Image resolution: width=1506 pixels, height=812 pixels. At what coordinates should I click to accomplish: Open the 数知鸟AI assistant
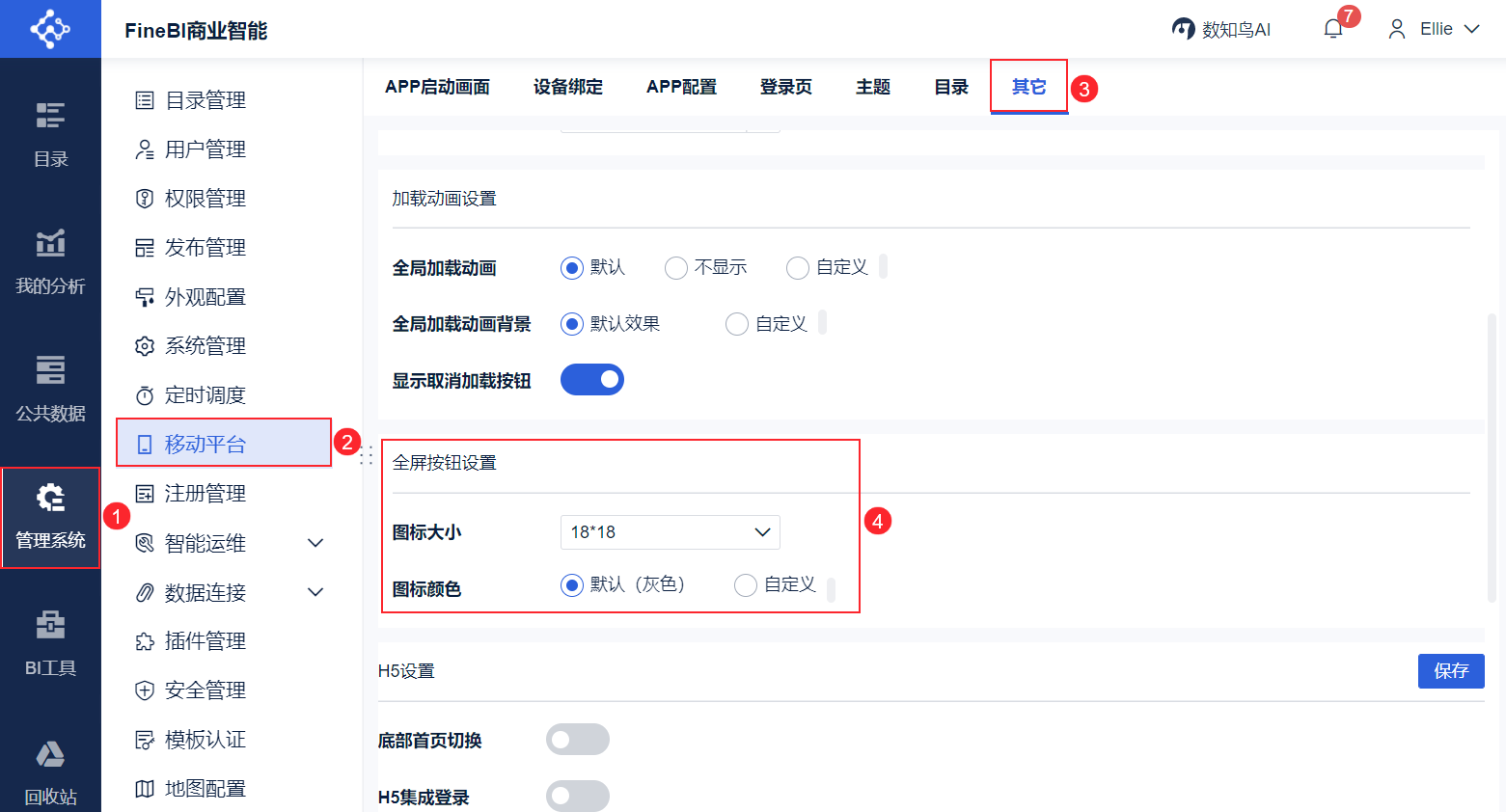pos(1221,29)
